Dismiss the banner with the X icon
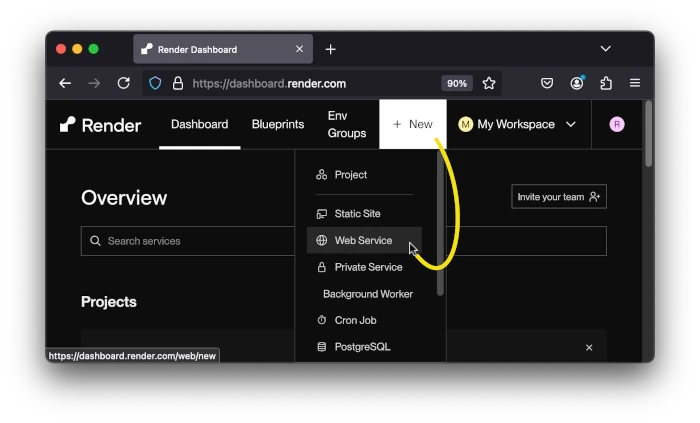 [589, 348]
